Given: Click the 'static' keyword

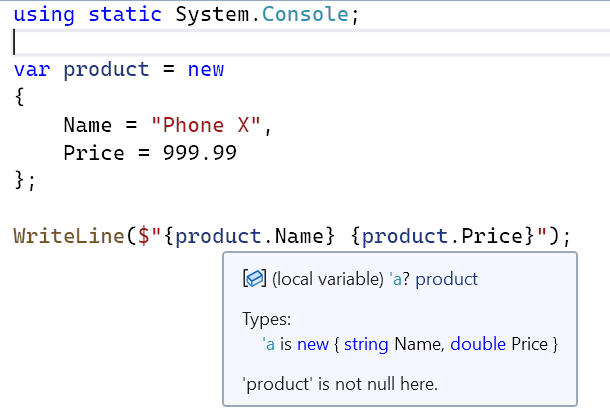Looking at the screenshot, I should click(x=125, y=14).
